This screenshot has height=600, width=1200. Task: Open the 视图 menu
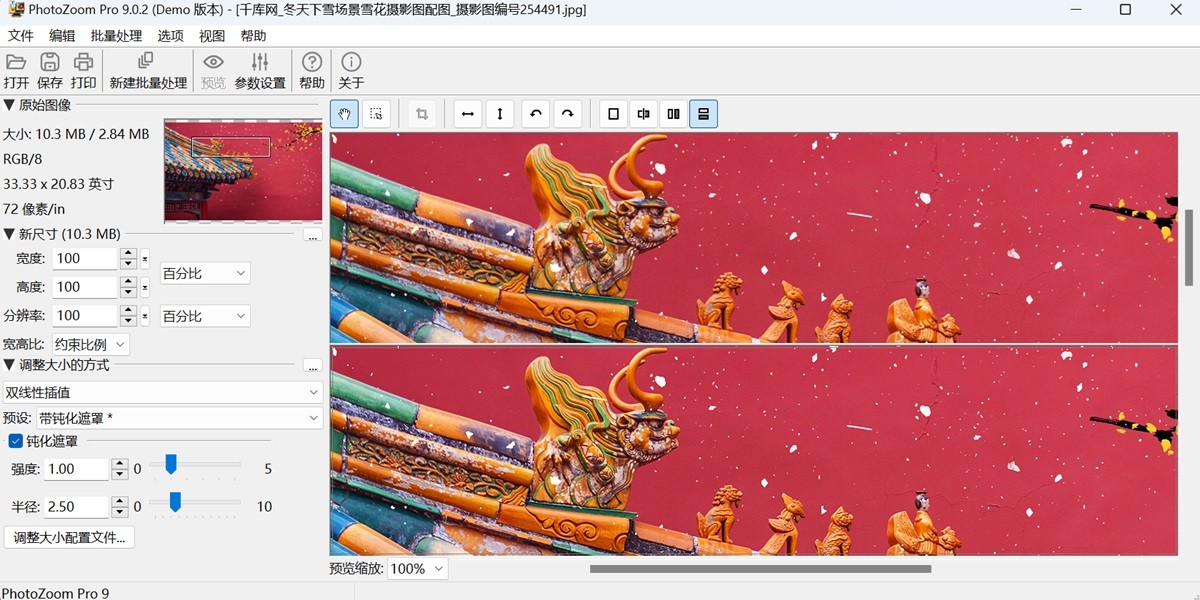point(212,35)
